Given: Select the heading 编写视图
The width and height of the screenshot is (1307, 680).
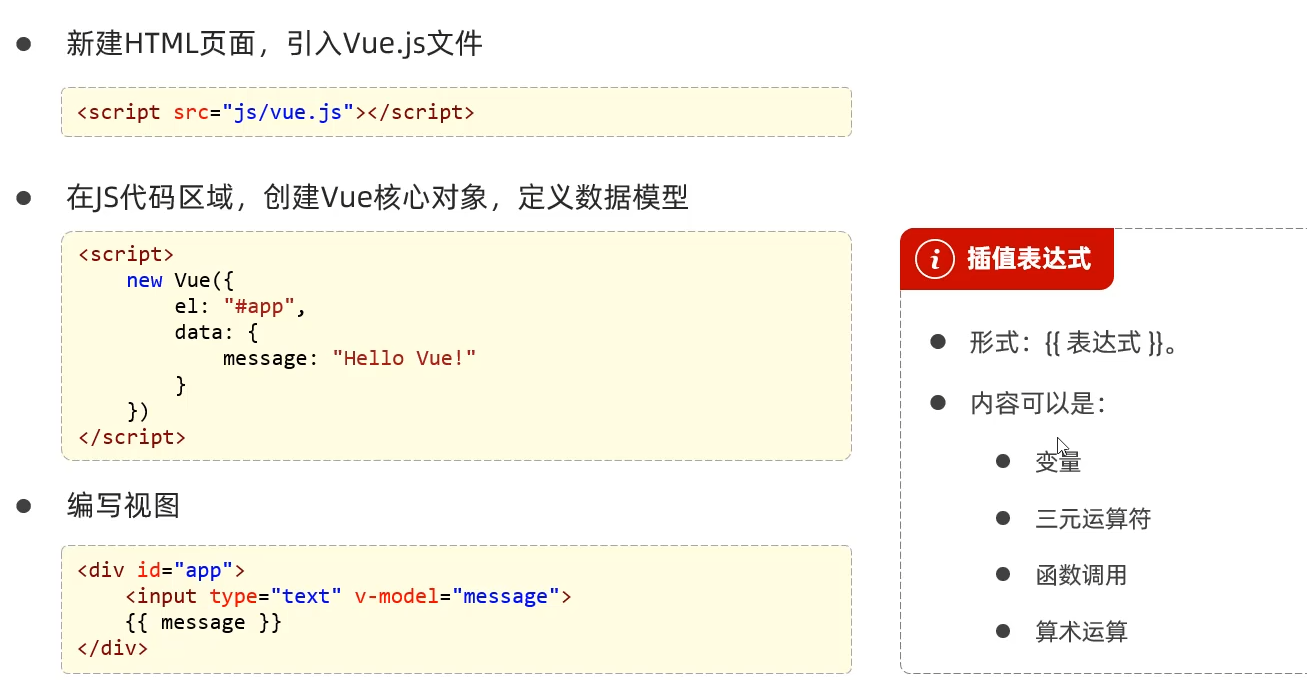Looking at the screenshot, I should click(123, 505).
